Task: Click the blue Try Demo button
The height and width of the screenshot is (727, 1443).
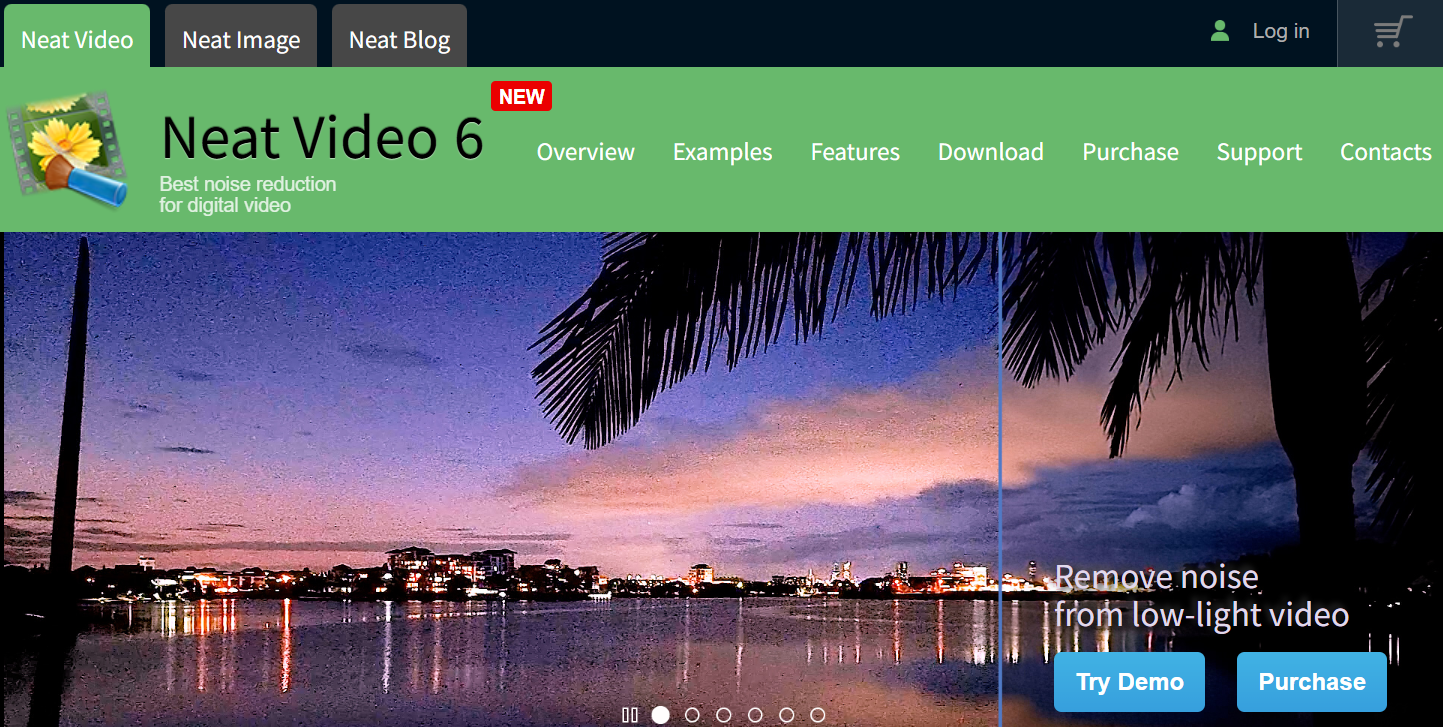Action: (x=1129, y=682)
